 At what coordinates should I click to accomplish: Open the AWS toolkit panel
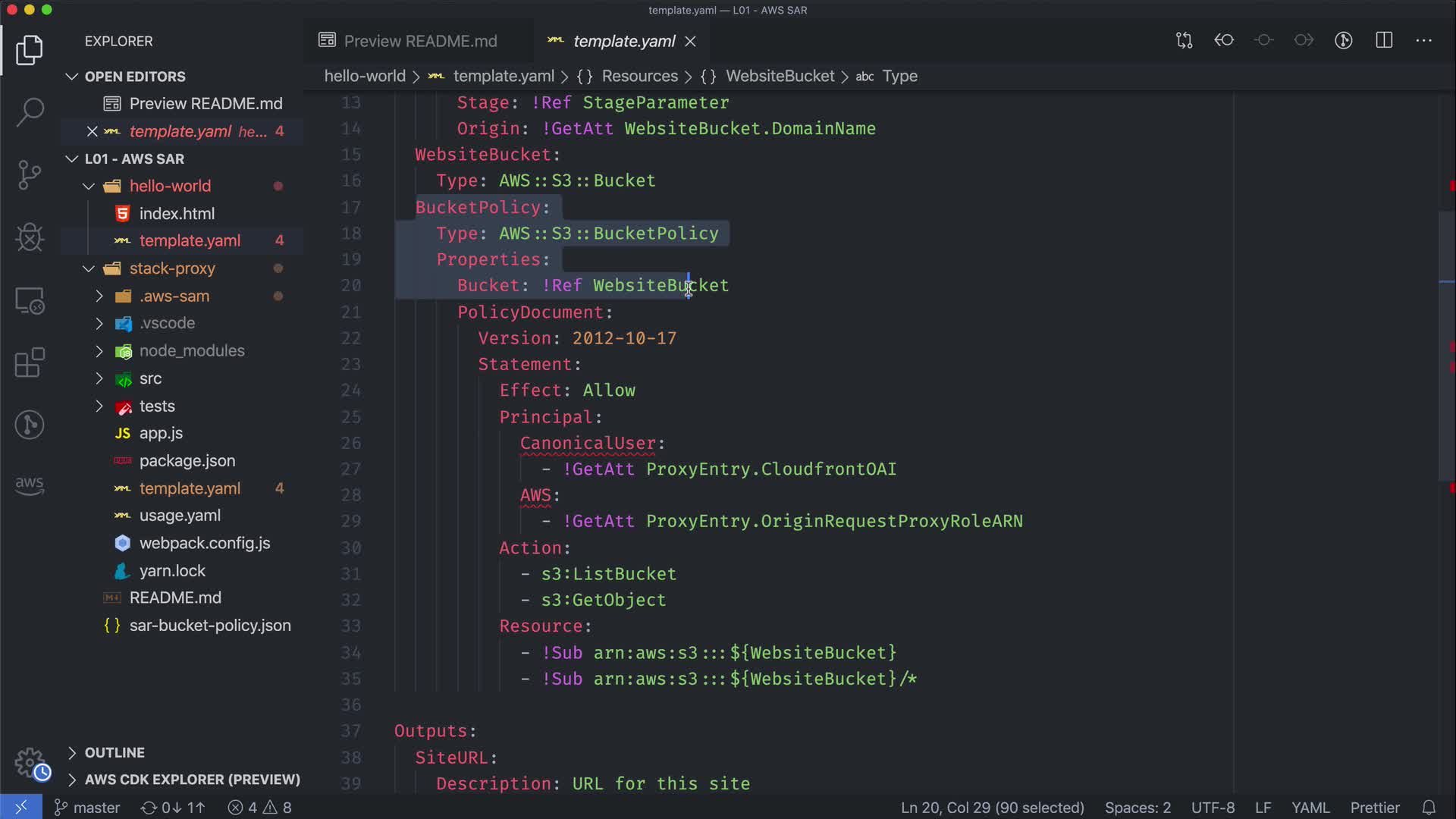[x=30, y=485]
